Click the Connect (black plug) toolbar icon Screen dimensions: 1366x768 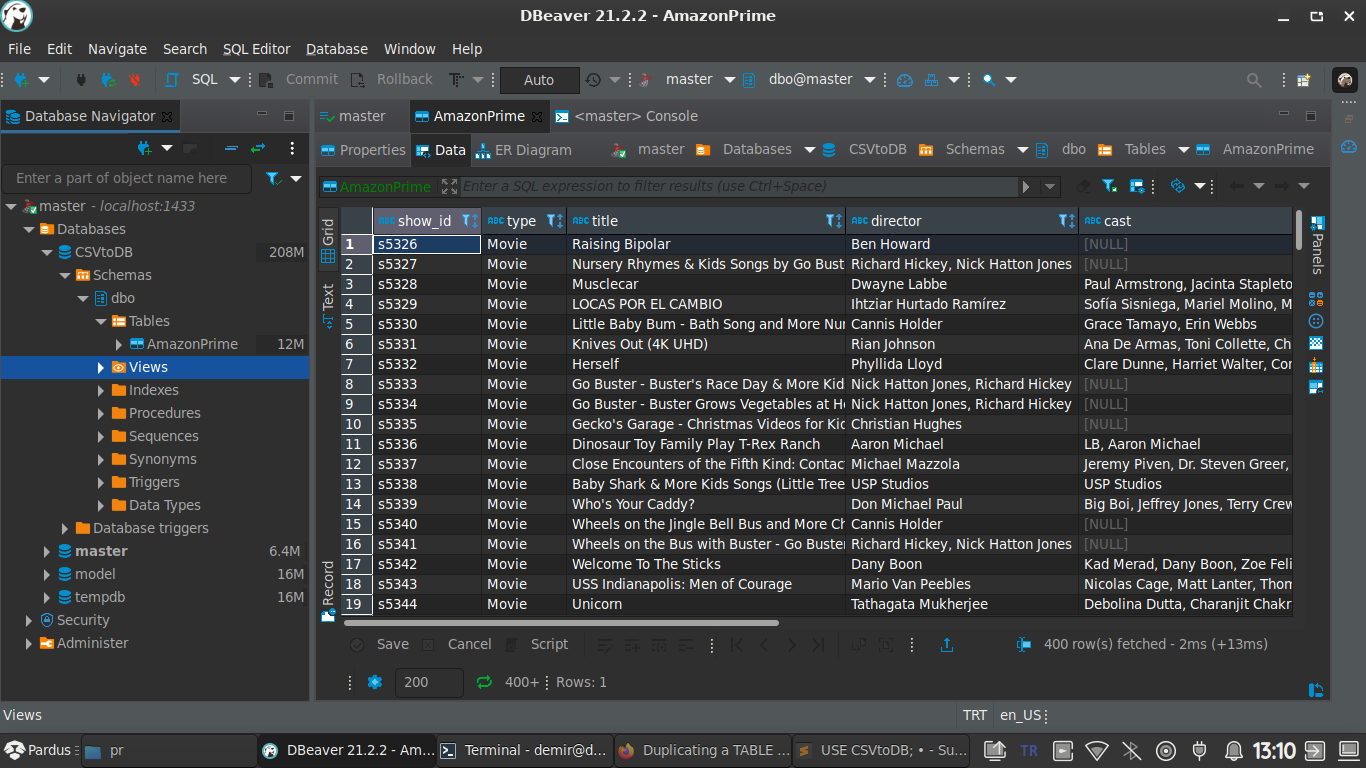pyautogui.click(x=82, y=80)
